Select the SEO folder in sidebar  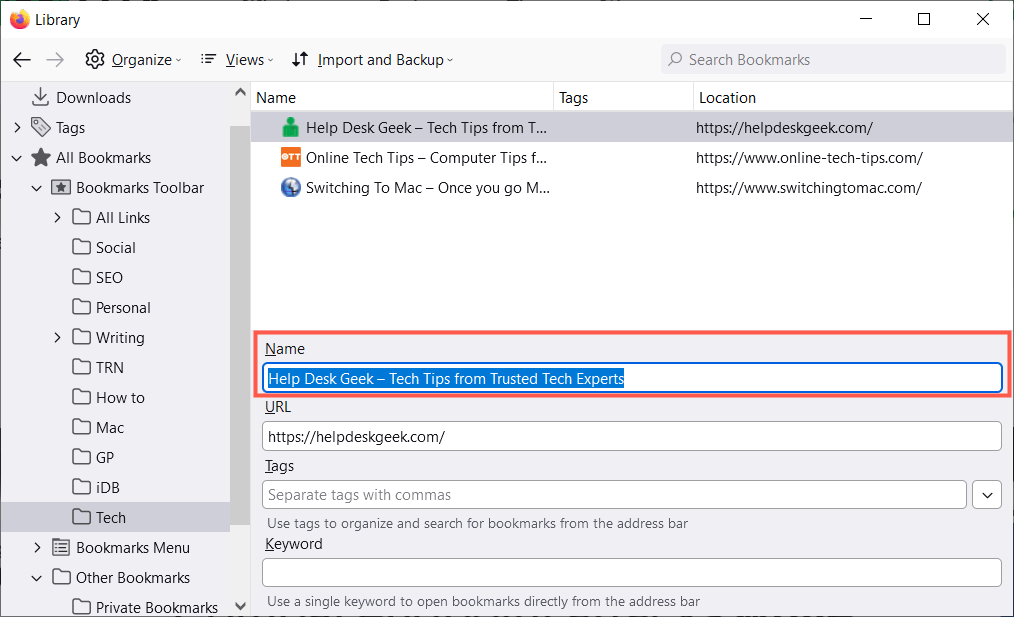click(109, 277)
